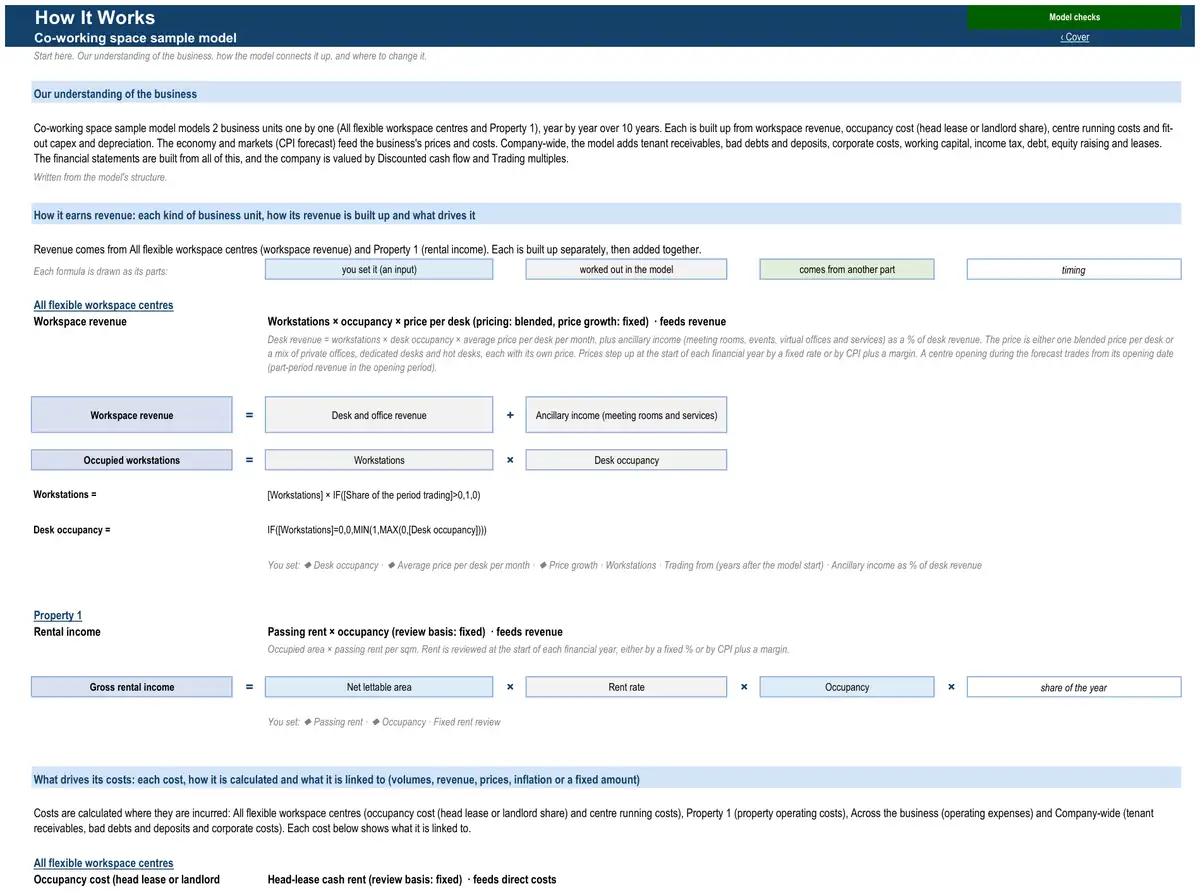The height and width of the screenshot is (891, 1200).
Task: Click 'Passing rent × occupancy (review basis: fixed)' text
Action: point(376,632)
